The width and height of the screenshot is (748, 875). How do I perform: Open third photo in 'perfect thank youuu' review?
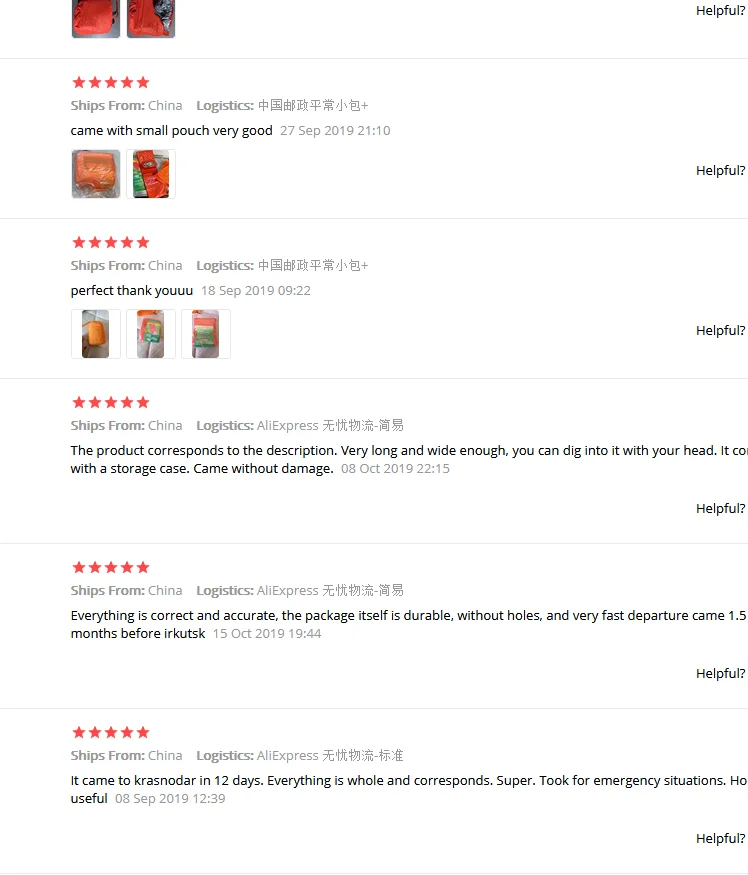206,334
